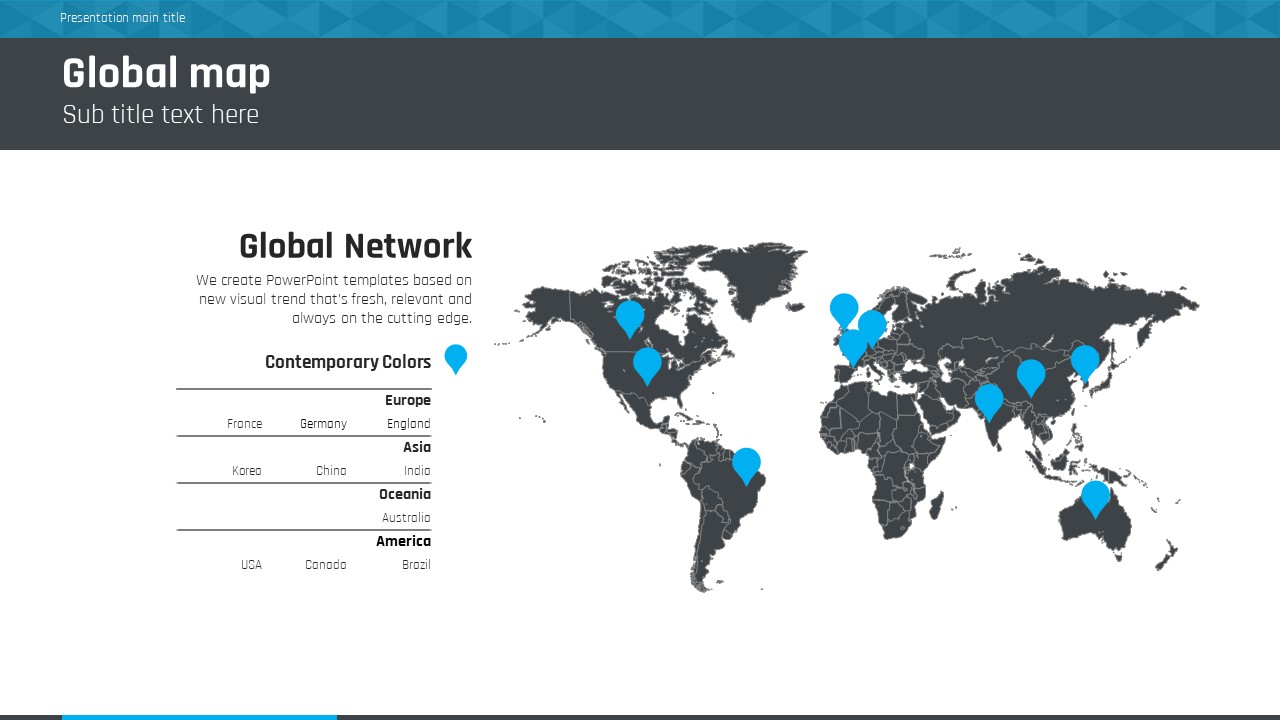Viewport: 1280px width, 720px height.
Task: Select the 'Canada' text in the America row
Action: [325, 565]
